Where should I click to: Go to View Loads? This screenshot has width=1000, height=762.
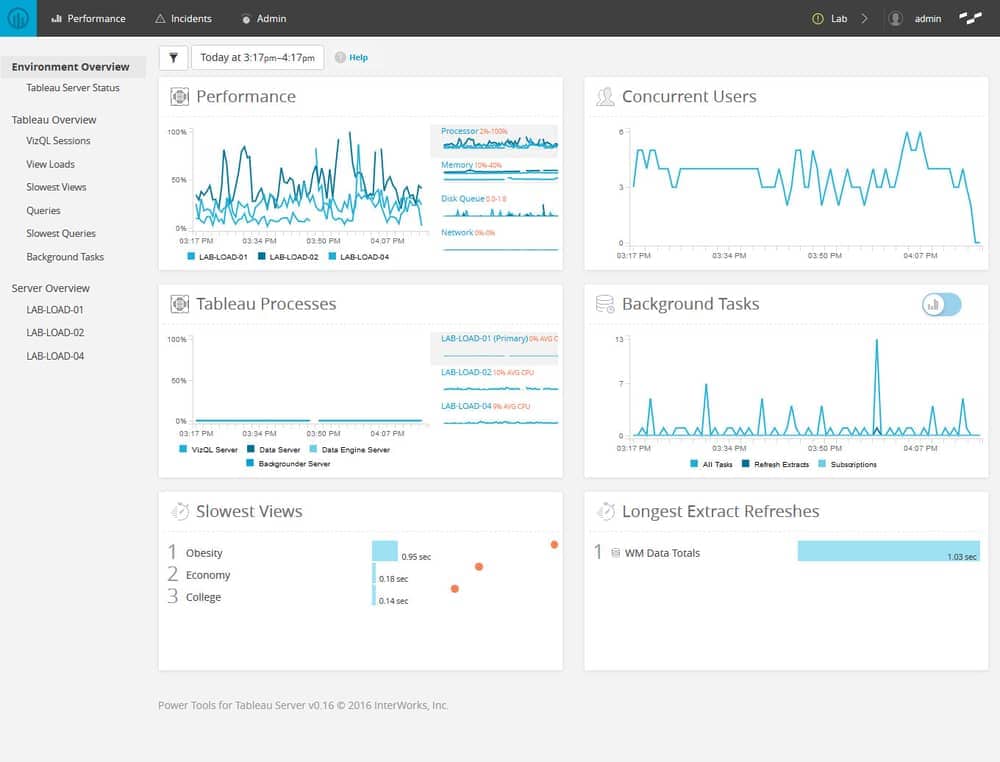(x=50, y=165)
